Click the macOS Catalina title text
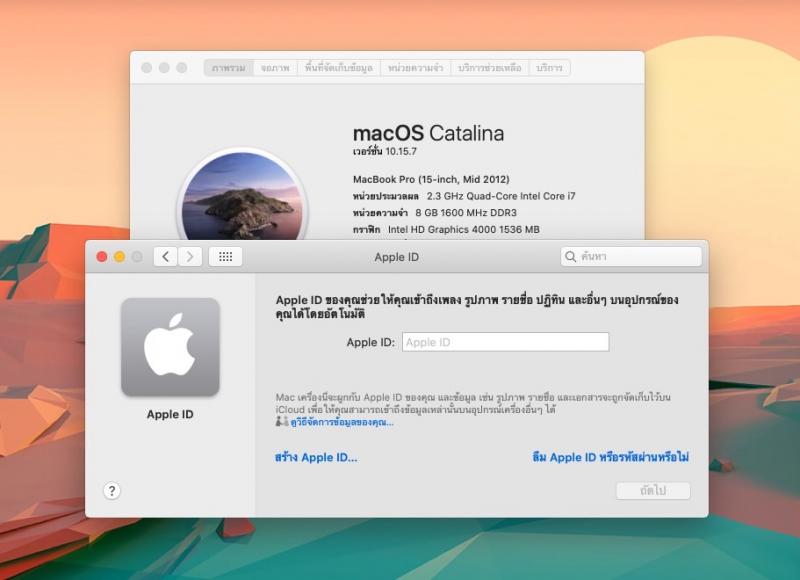Image resolution: width=800 pixels, height=580 pixels. 429,133
